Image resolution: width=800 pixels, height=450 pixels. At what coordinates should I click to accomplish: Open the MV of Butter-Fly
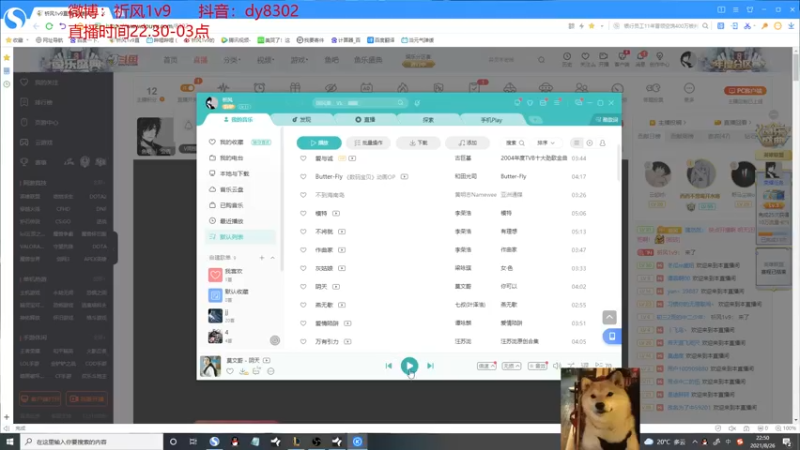pyautogui.click(x=404, y=177)
